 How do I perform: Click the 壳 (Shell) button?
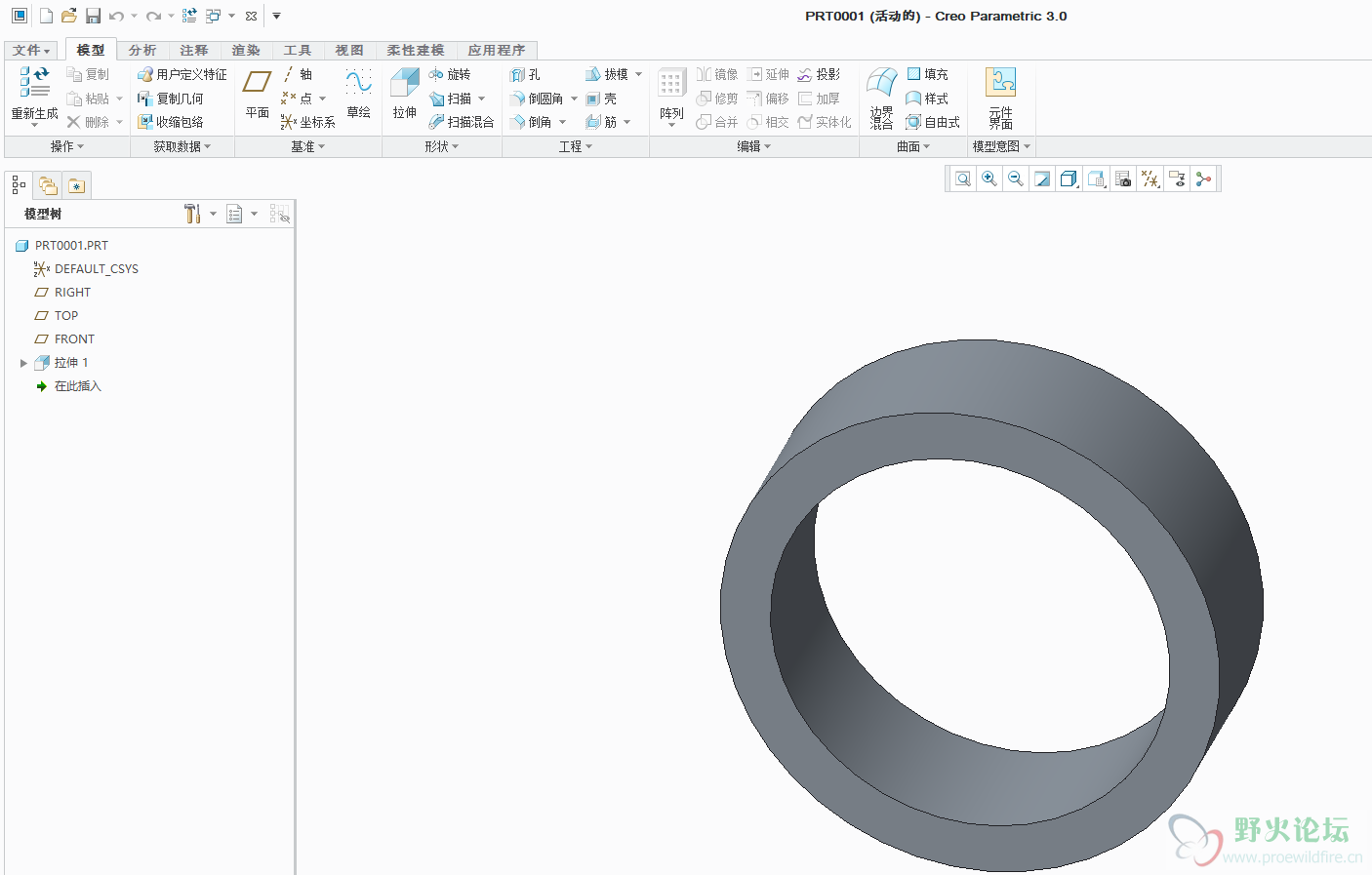point(601,99)
